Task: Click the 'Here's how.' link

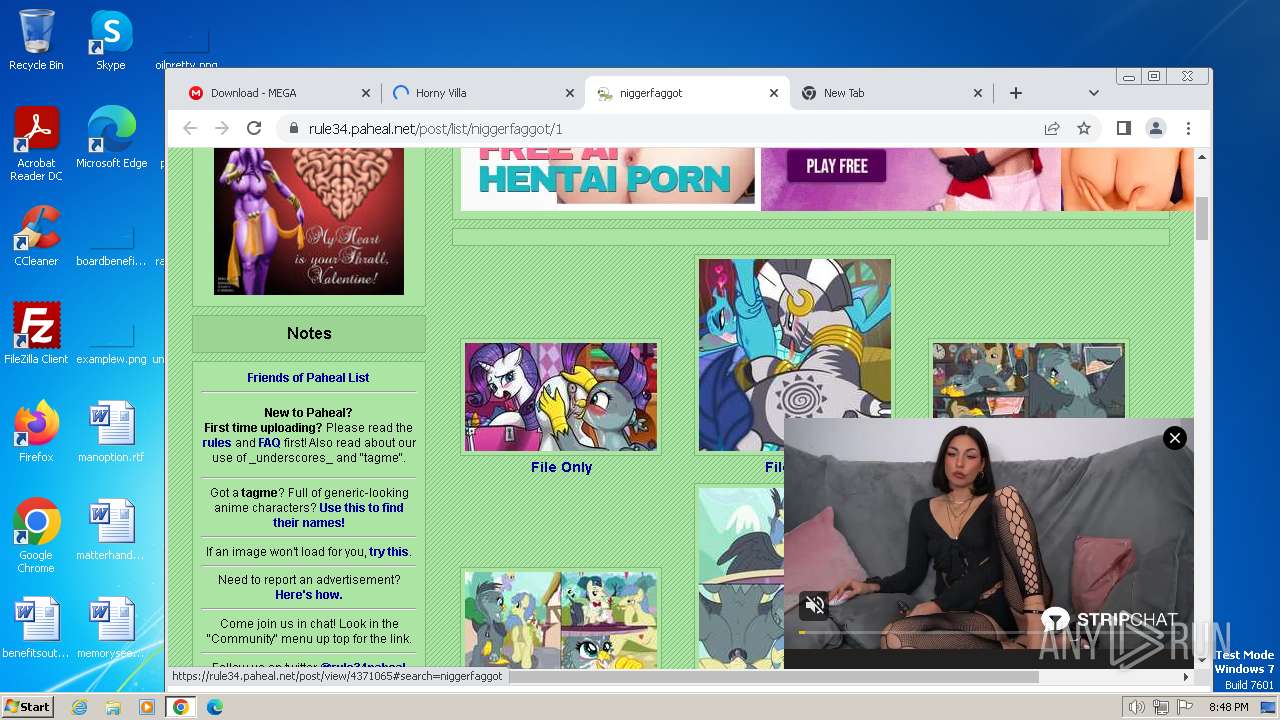Action: (308, 594)
